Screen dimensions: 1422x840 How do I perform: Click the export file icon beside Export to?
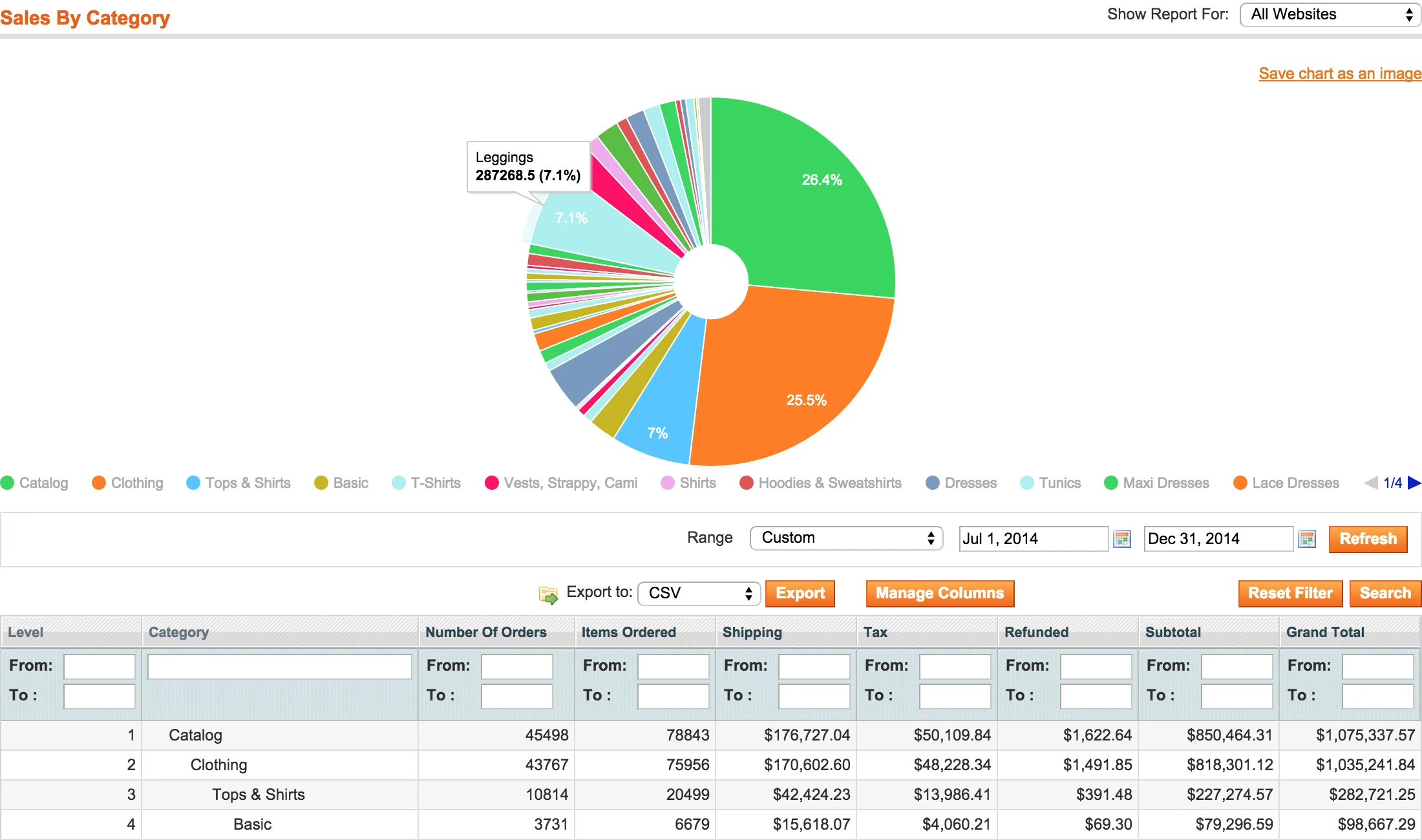(548, 594)
